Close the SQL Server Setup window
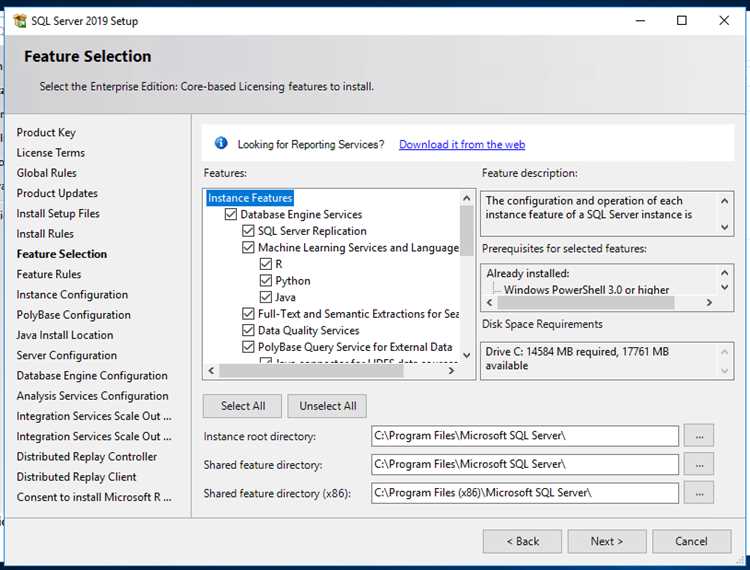 (724, 21)
